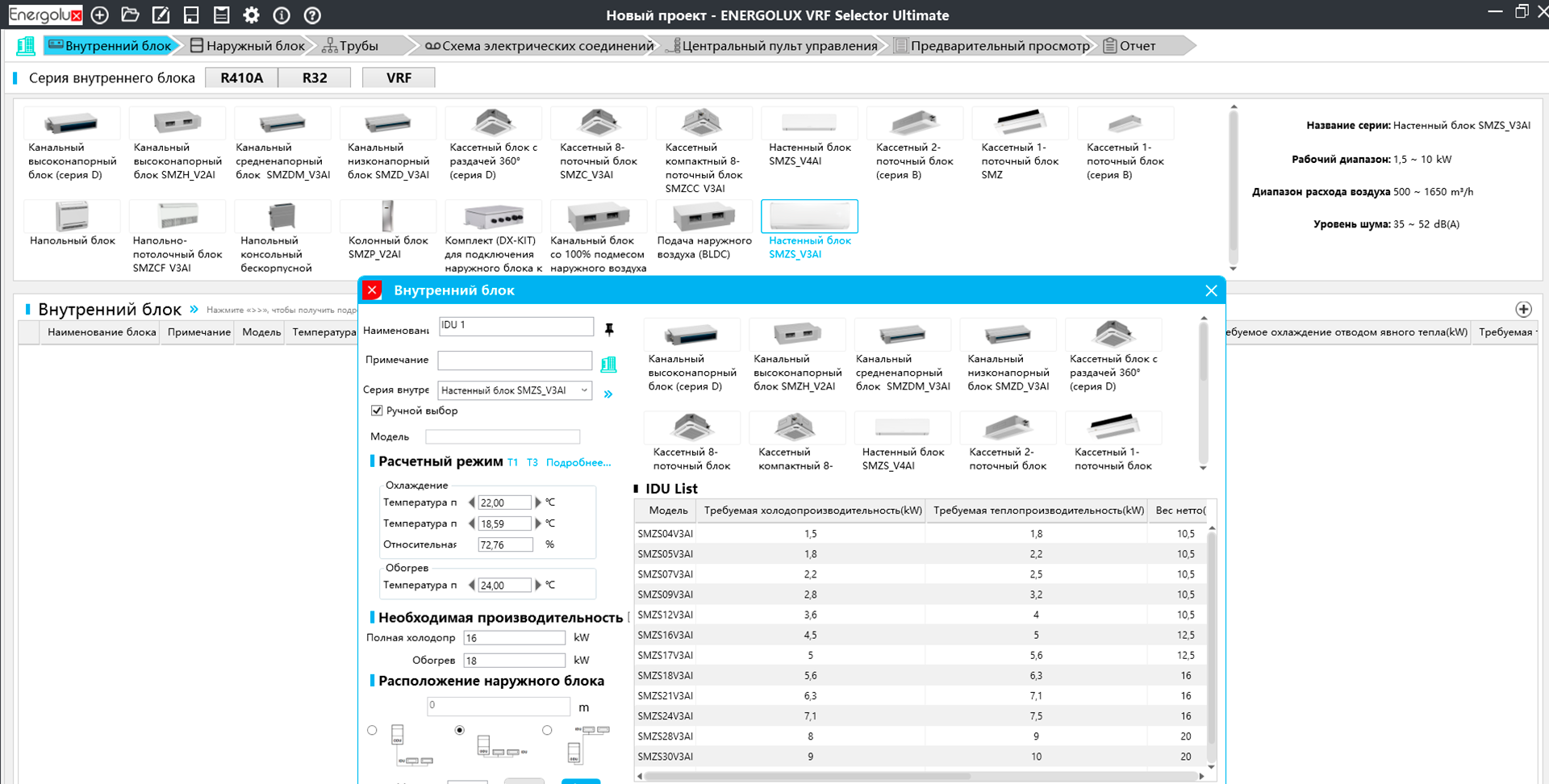Select the R32 refrigerant button
The height and width of the screenshot is (784, 1549).
(315, 77)
